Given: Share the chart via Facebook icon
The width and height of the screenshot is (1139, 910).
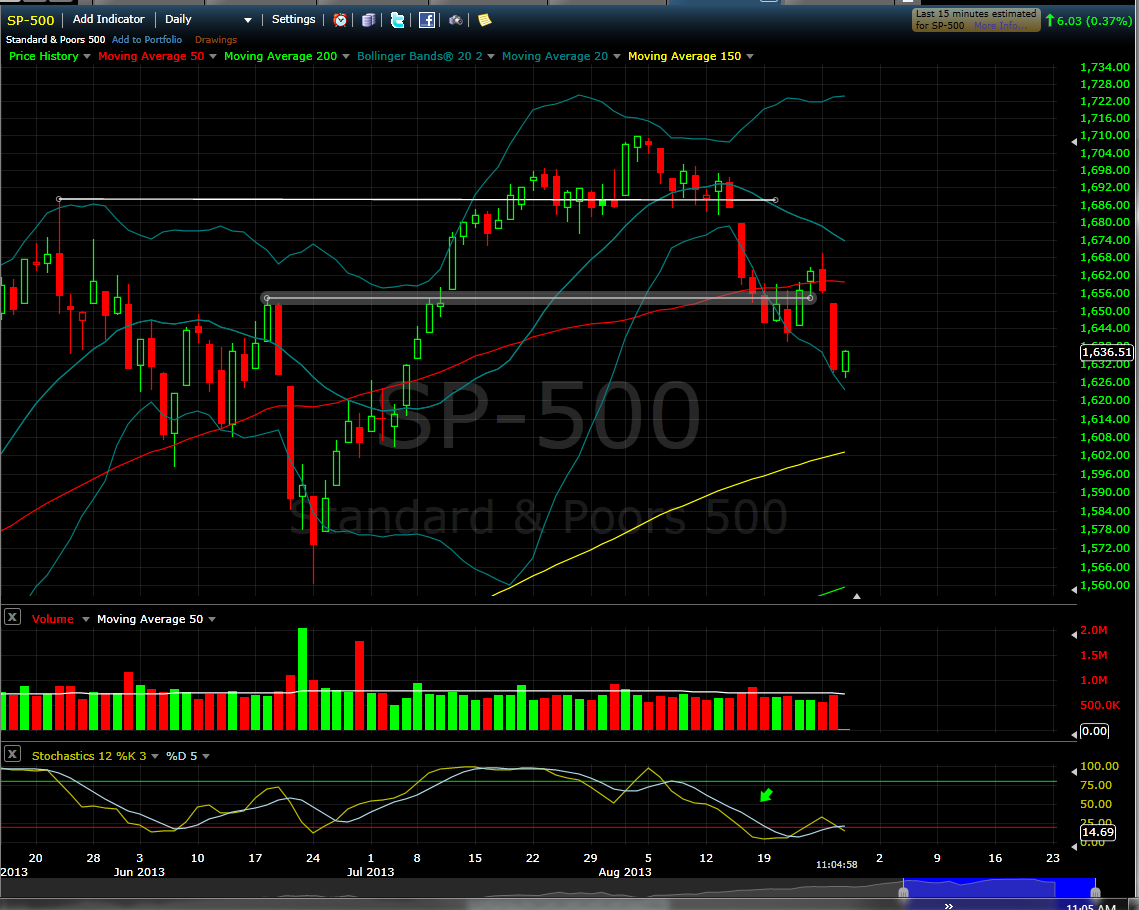Looking at the screenshot, I should (x=426, y=20).
